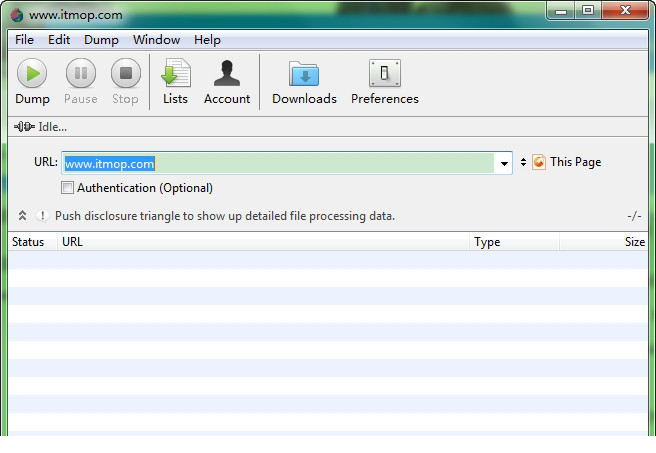Open the This Page scope stepper
Image resolution: width=656 pixels, height=453 pixels.
click(x=523, y=162)
